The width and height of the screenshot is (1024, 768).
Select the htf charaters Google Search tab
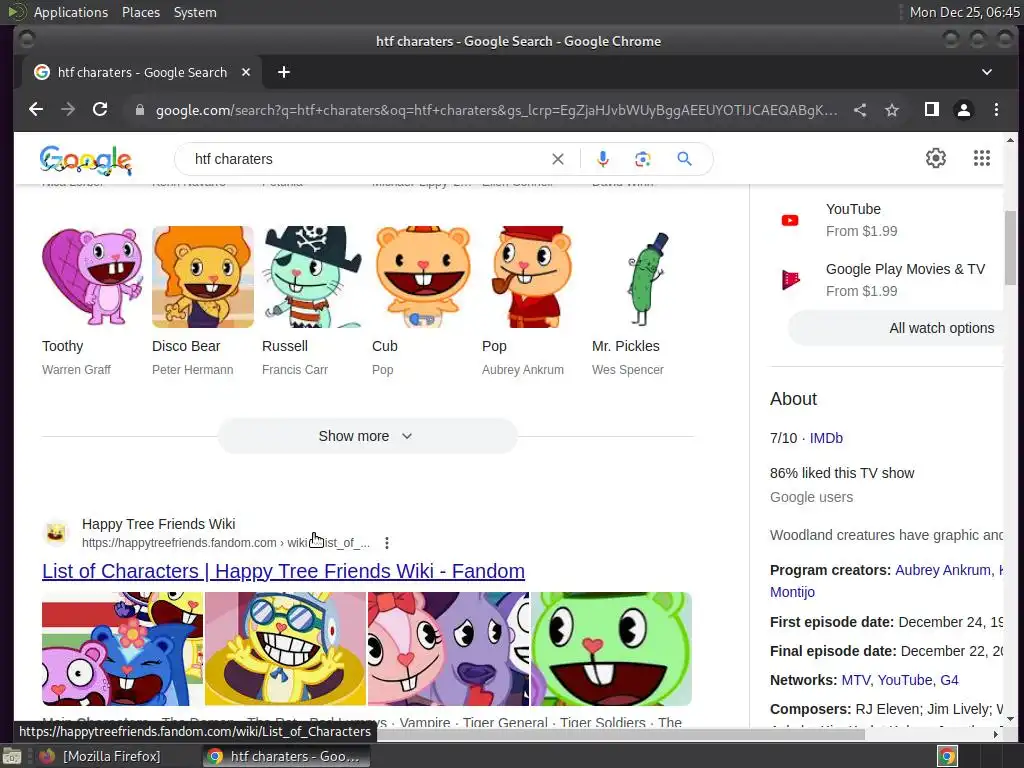pos(142,72)
